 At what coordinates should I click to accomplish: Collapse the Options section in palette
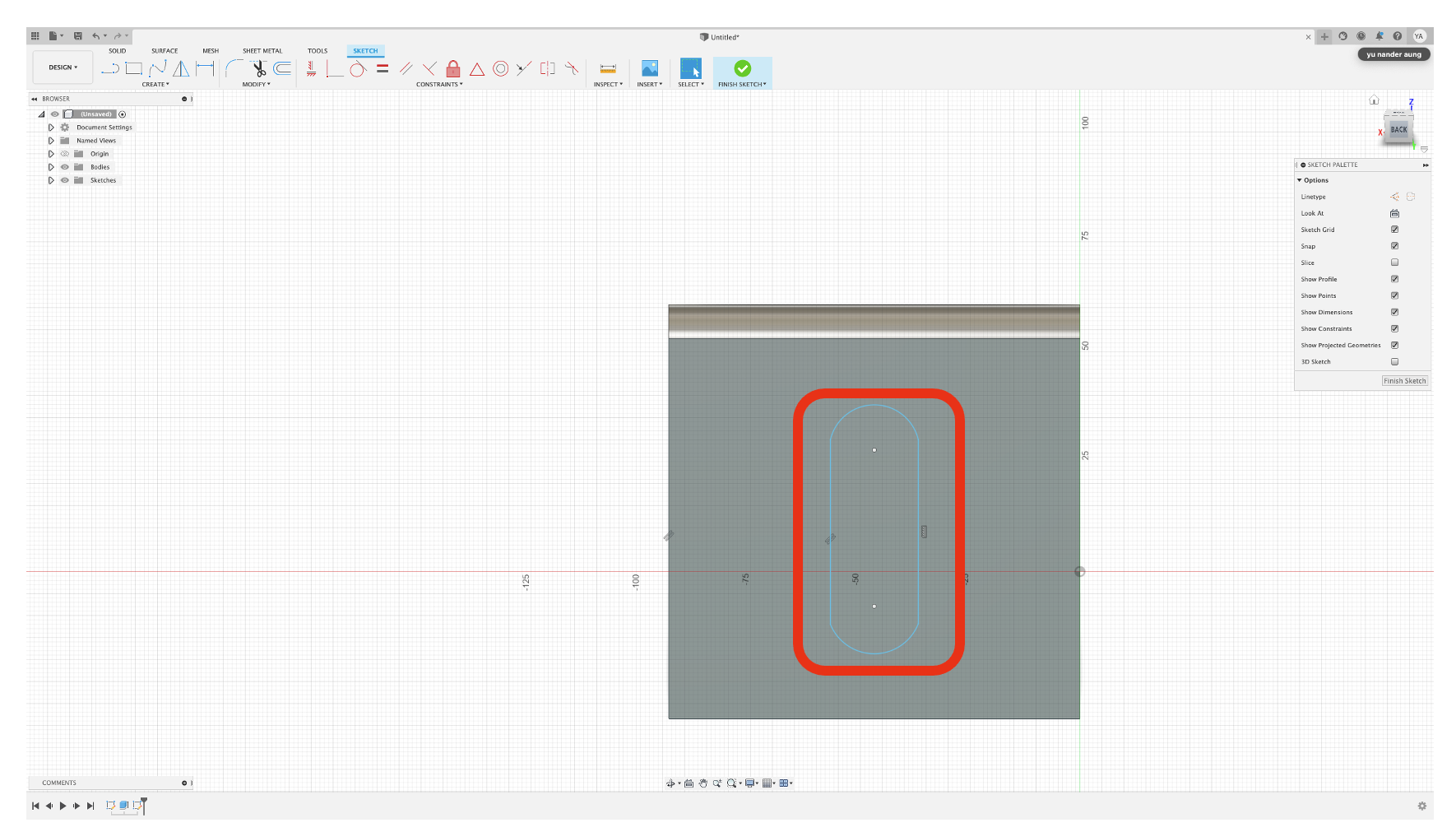1300,180
